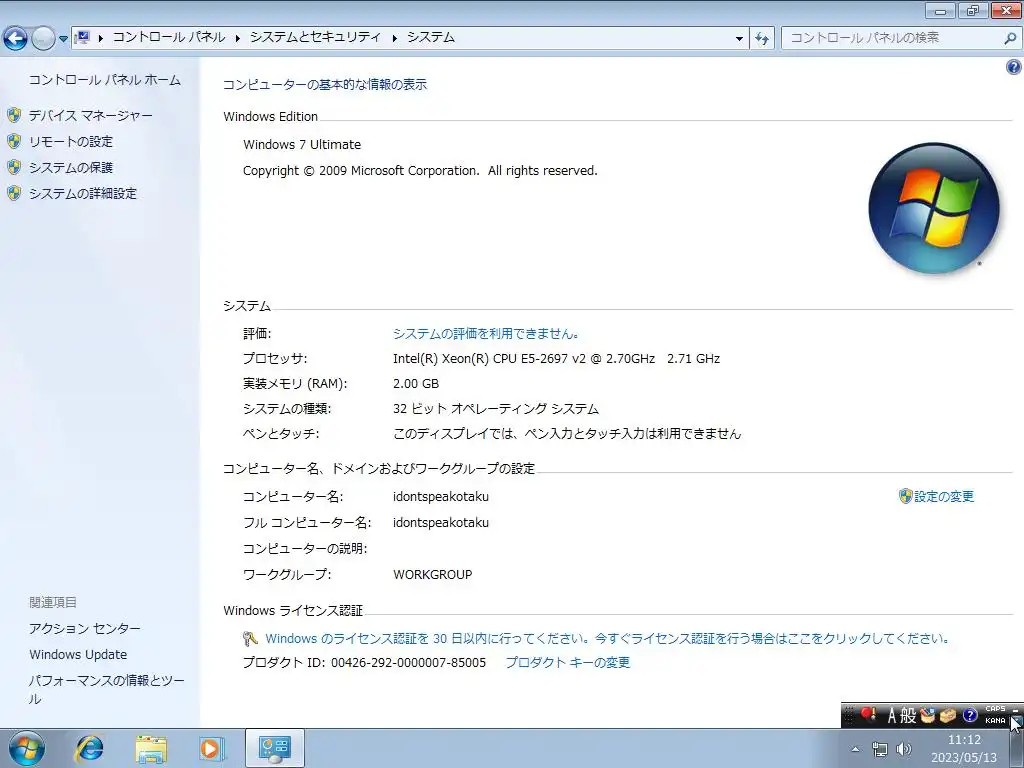Viewport: 1024px width, 768px height.
Task: Click the shield icon beside システムの保護
Action: tap(14, 167)
